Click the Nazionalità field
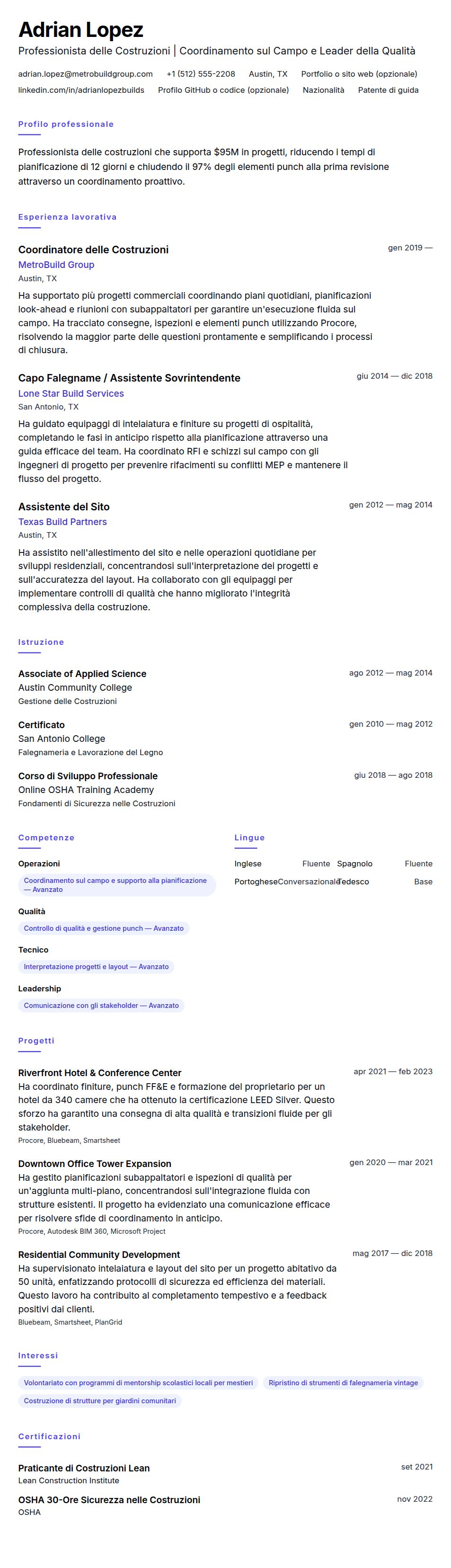Viewport: 451px width, 1568px height. pos(323,89)
